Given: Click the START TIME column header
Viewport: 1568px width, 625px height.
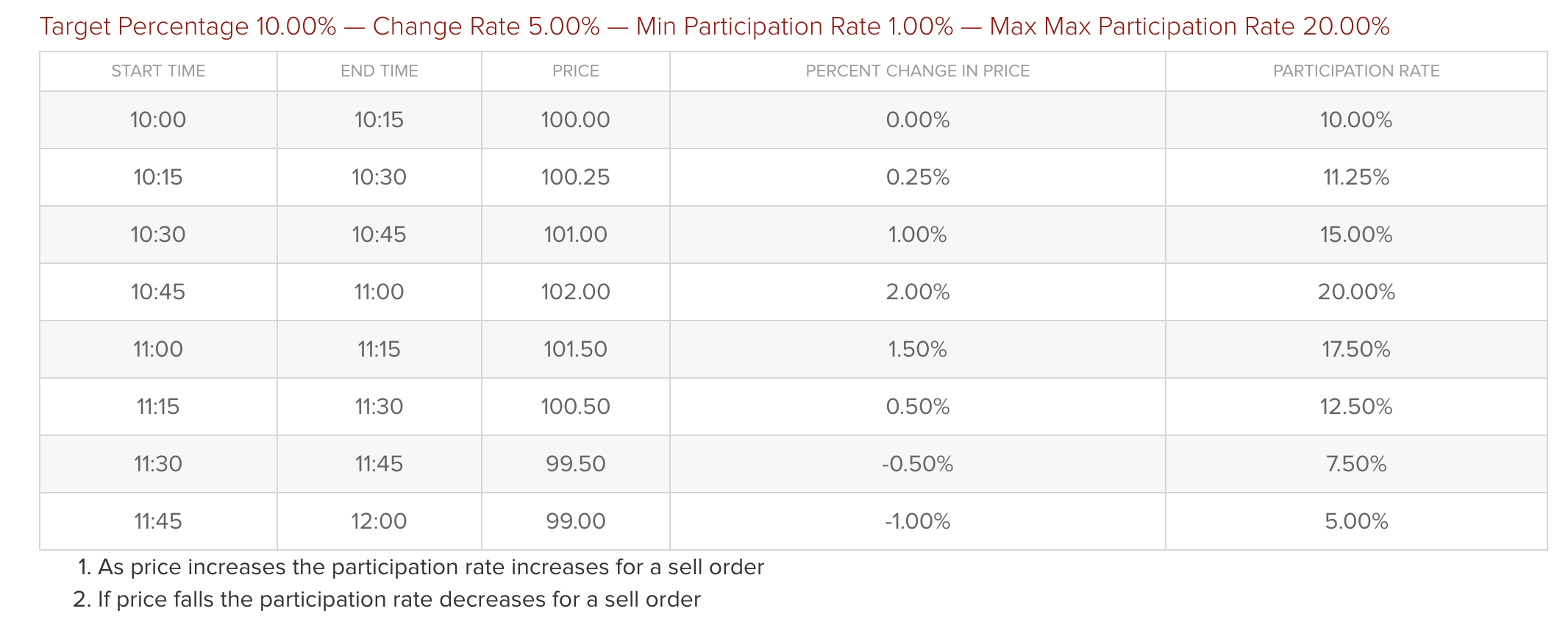Looking at the screenshot, I should coord(158,71).
